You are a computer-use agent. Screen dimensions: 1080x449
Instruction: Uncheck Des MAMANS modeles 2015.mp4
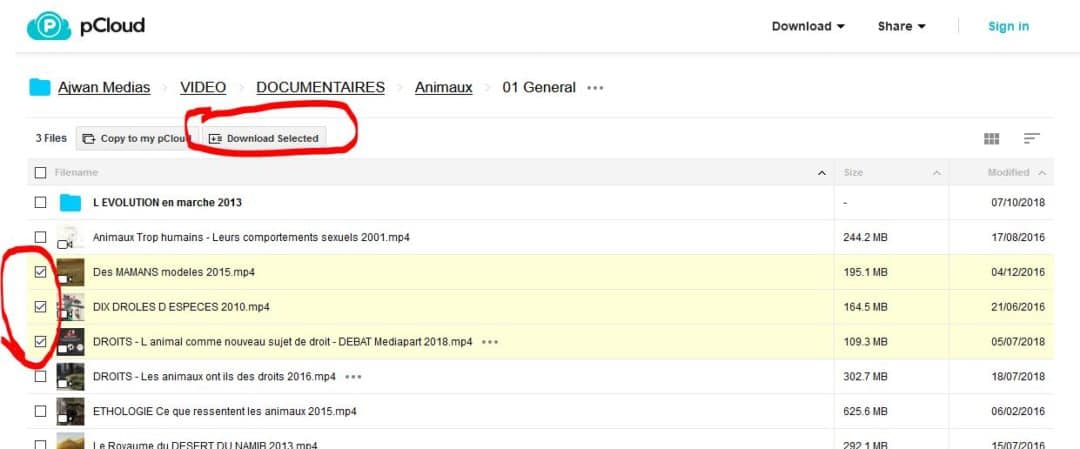41,272
